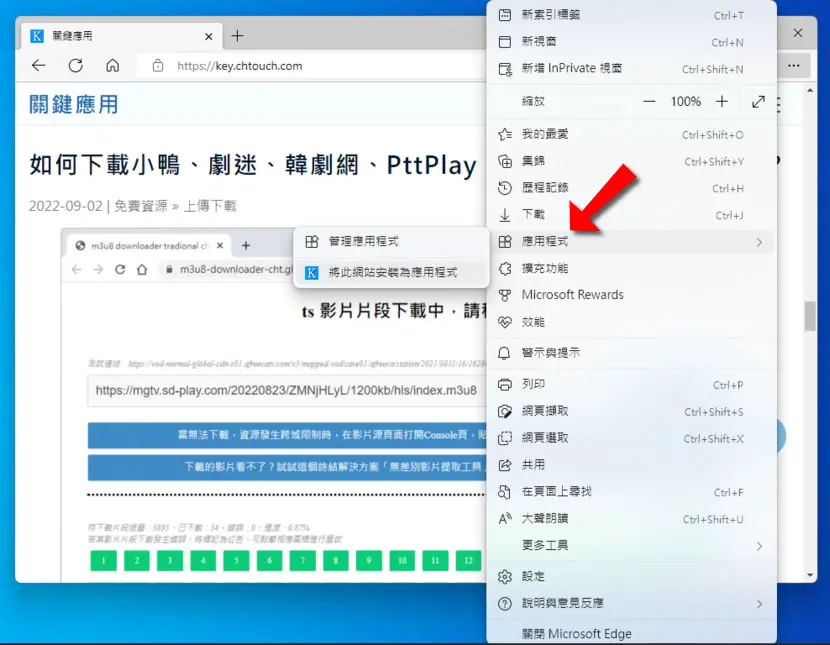Decrease zoom with minus button
Image resolution: width=830 pixels, height=645 pixels.
(649, 102)
